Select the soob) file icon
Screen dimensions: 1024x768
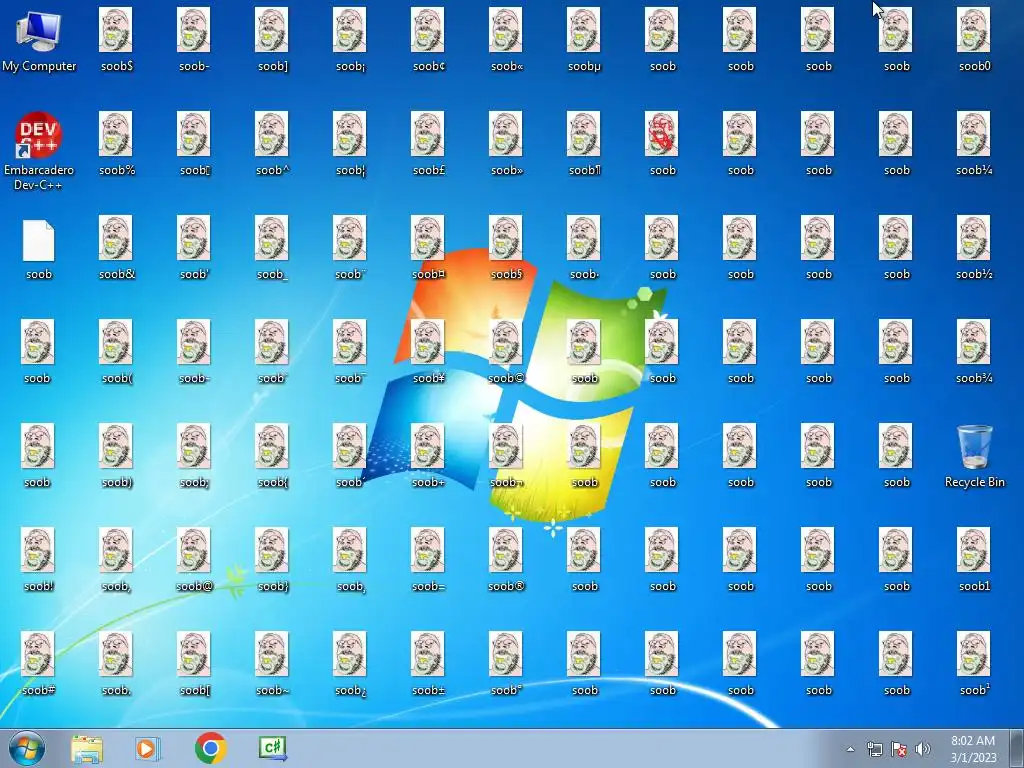tap(116, 446)
